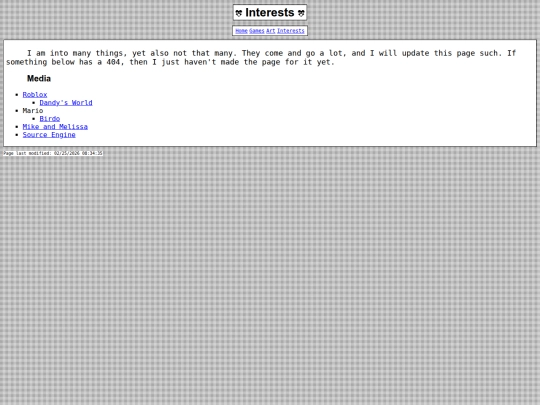Open the Home navigation link
The width and height of the screenshot is (540, 405).
pyautogui.click(x=241, y=31)
